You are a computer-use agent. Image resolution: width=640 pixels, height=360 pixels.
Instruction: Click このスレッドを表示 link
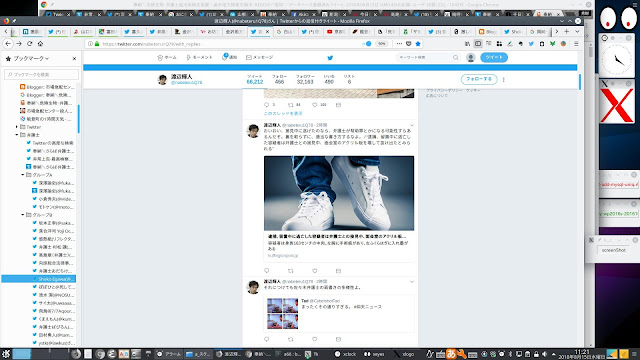point(283,113)
